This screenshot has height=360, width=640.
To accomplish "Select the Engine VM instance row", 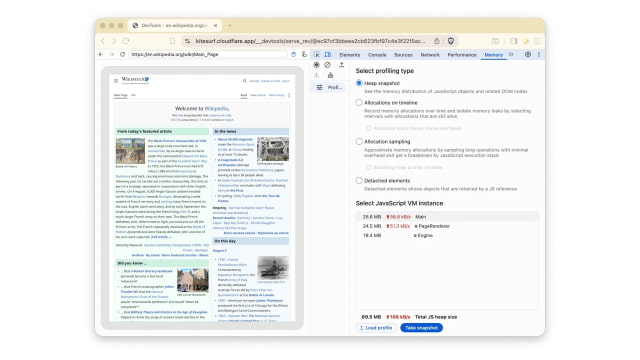I will click(447, 236).
